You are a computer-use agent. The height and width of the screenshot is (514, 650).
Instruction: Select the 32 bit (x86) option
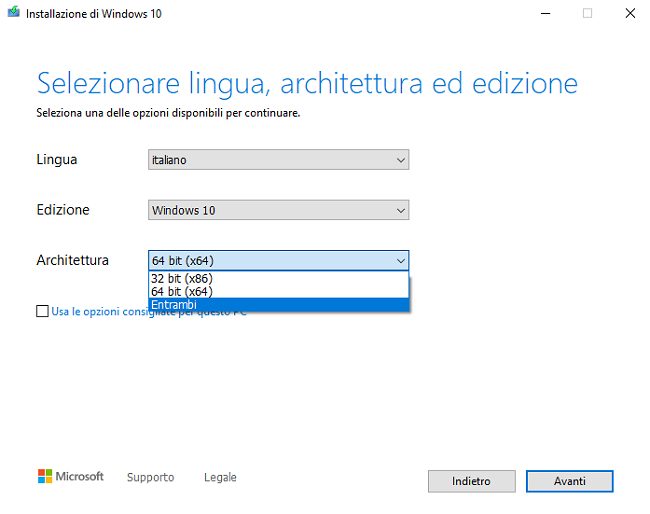coord(181,278)
